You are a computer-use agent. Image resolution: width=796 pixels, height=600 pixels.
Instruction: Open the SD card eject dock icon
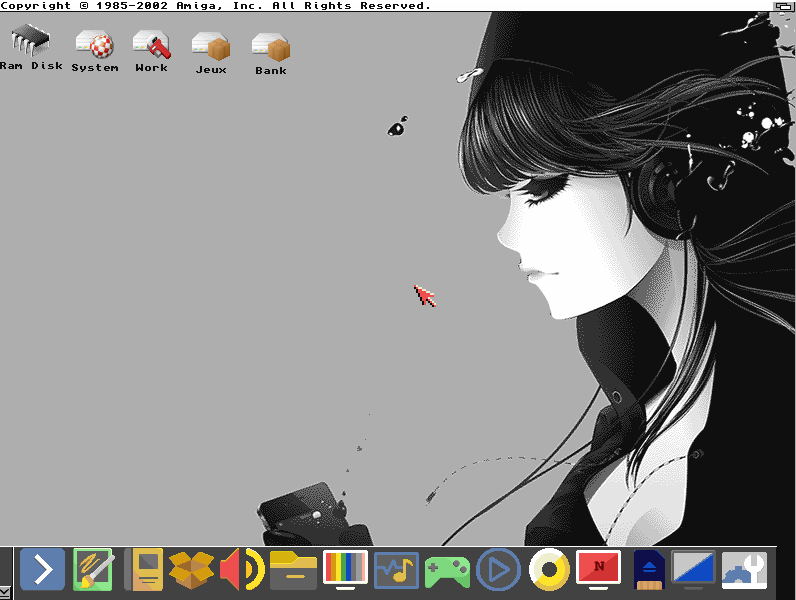coord(650,570)
